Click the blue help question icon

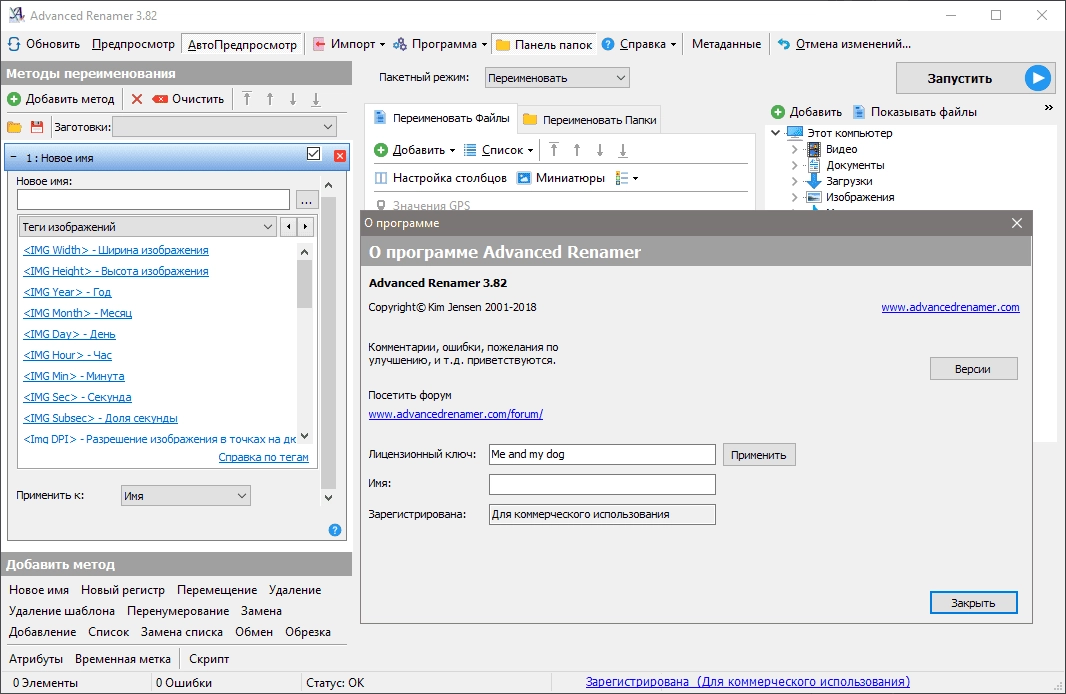tap(335, 530)
